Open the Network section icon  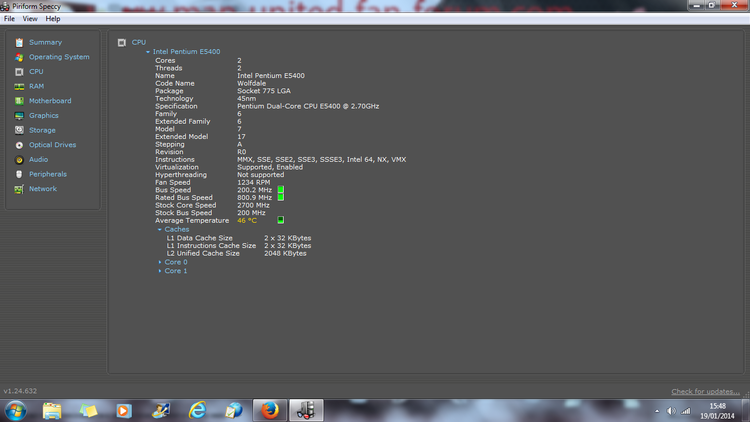coord(19,188)
